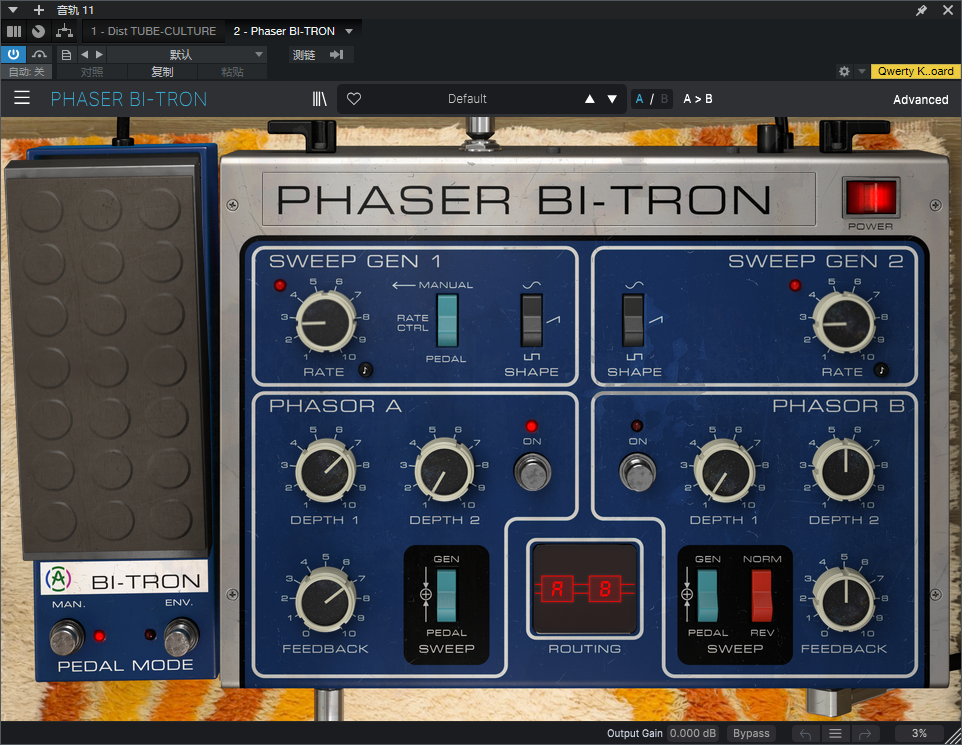Screen dimensions: 962x745
Task: Select state B for comparison
Action: pyautogui.click(x=664, y=99)
